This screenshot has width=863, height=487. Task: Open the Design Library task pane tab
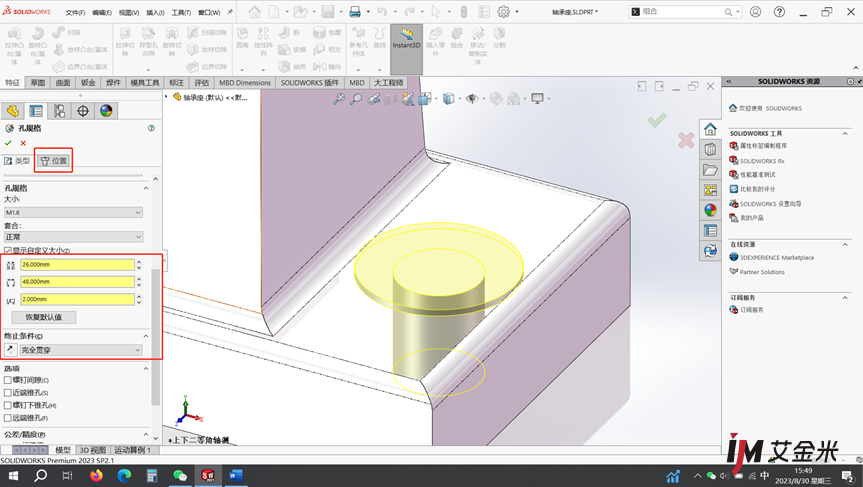(711, 149)
